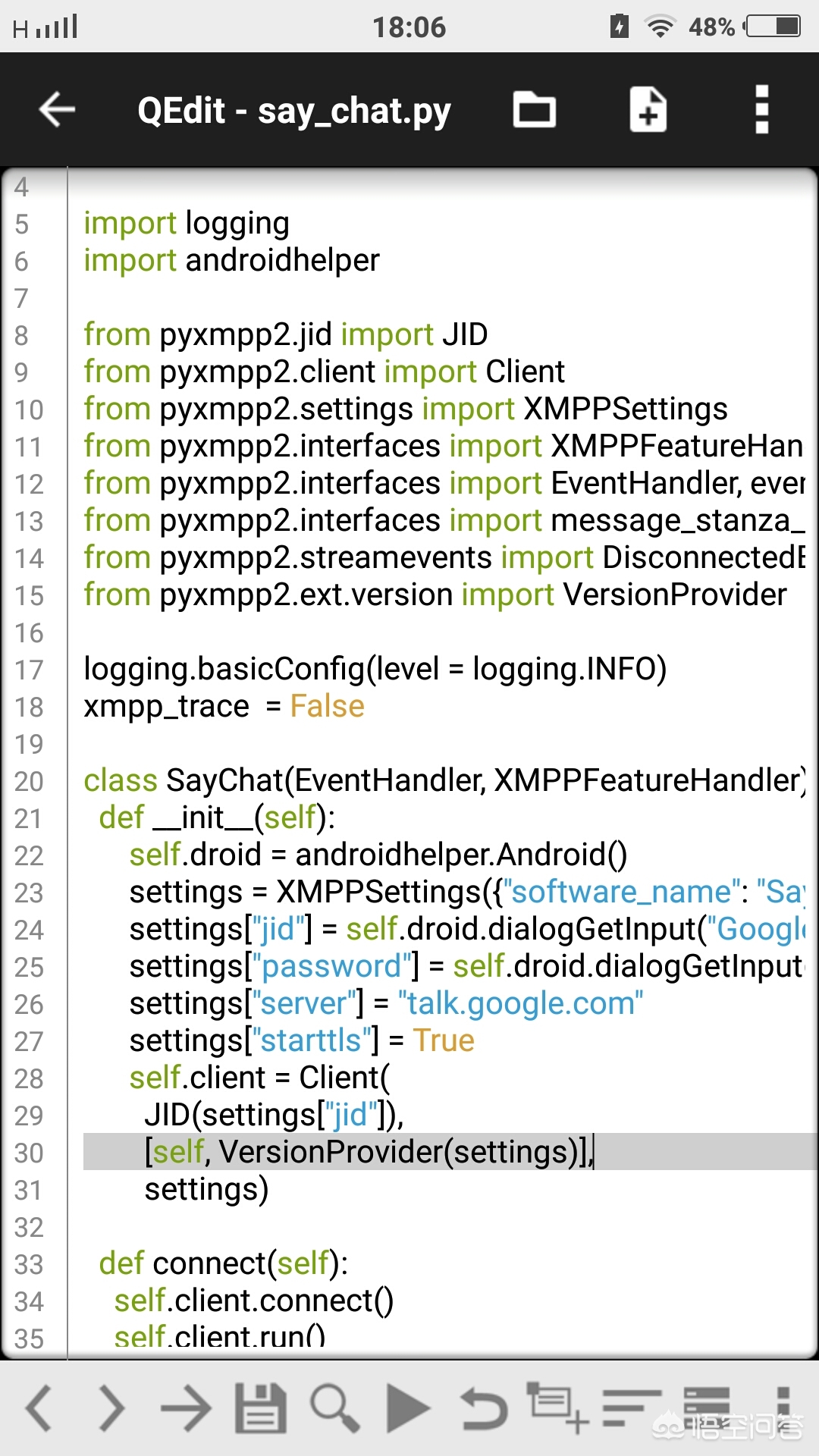819x1456 pixels.
Task: Tap the 18:06 clock in status bar
Action: tap(409, 27)
